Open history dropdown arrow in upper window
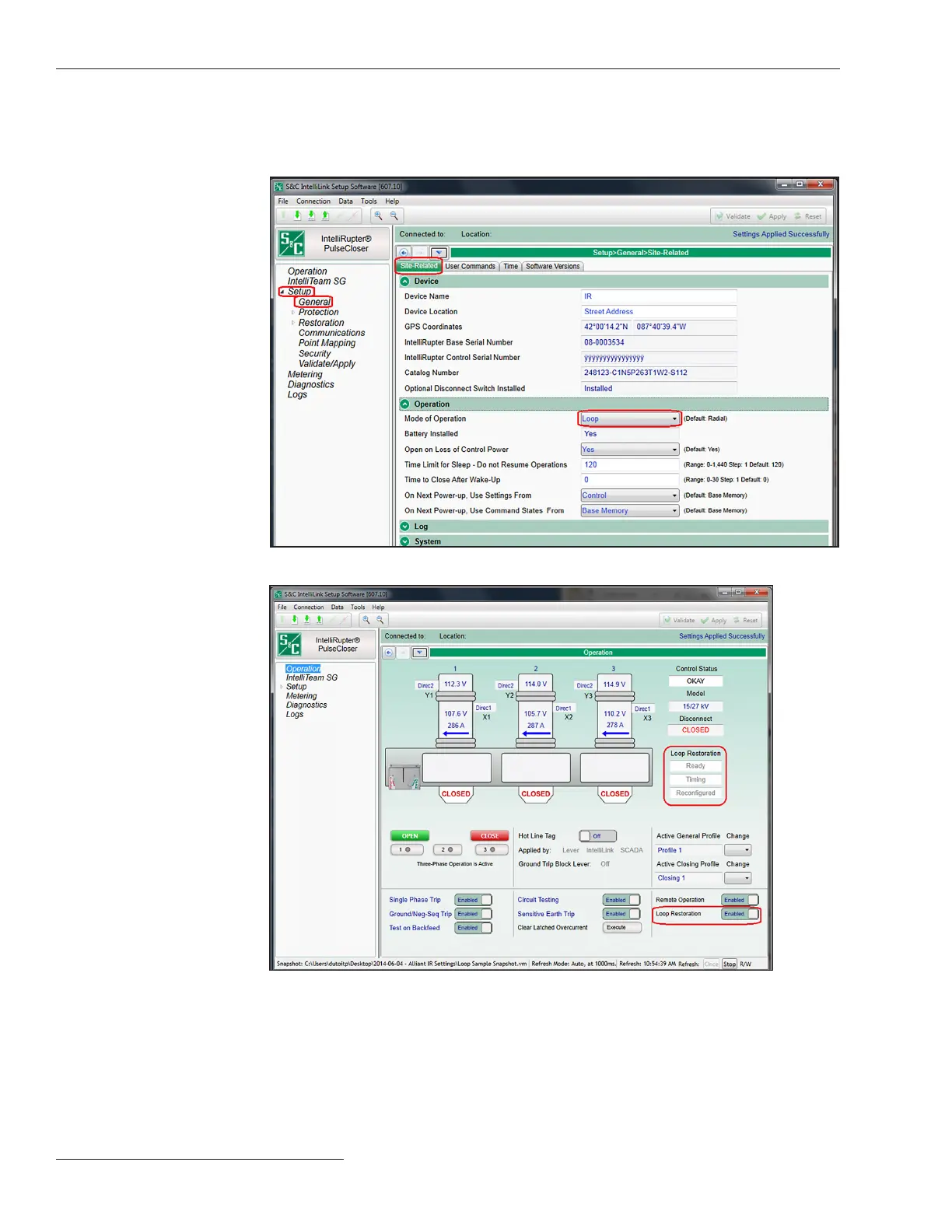952x1232 pixels. tap(439, 253)
